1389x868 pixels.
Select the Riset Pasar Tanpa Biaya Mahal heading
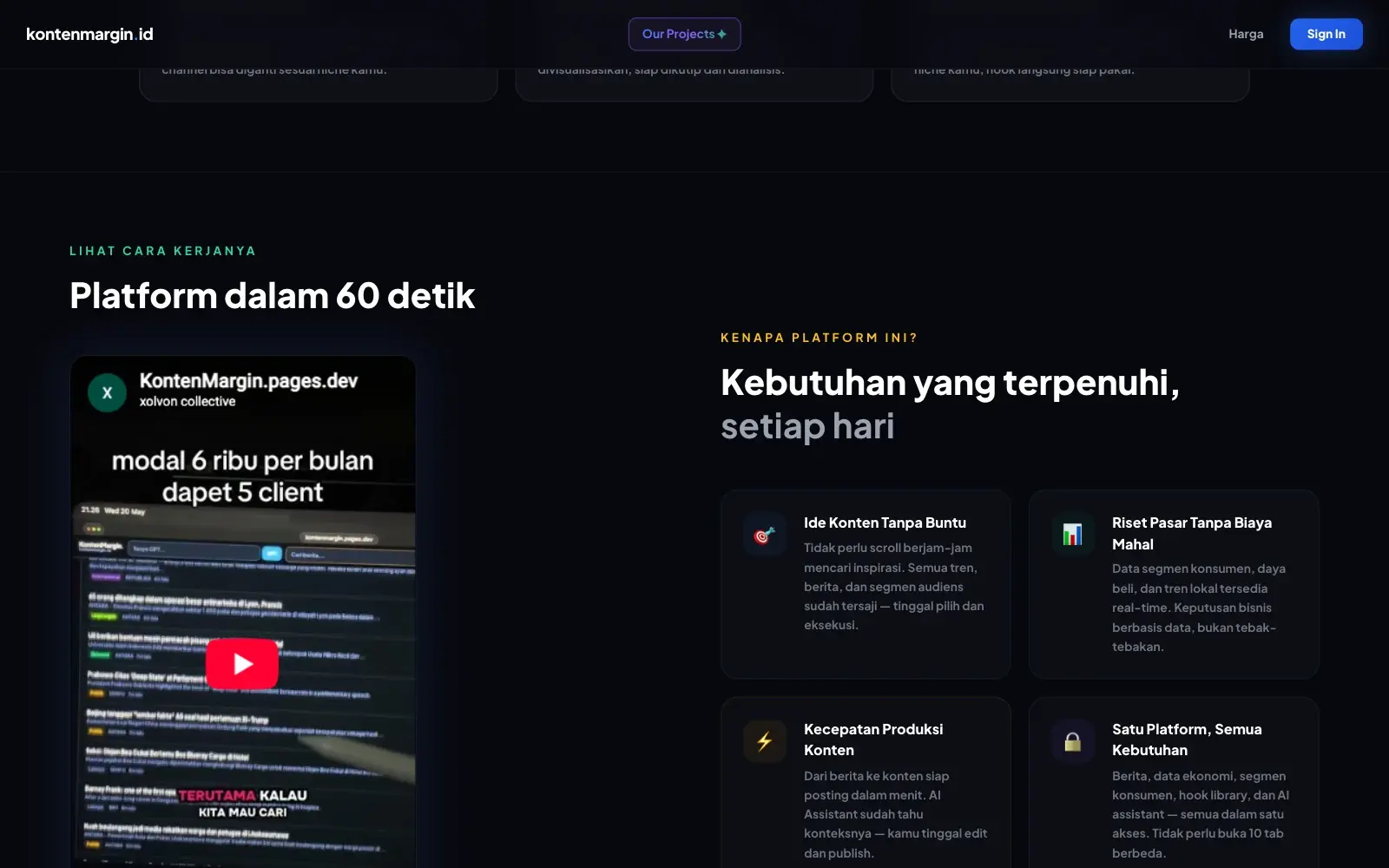tap(1192, 533)
